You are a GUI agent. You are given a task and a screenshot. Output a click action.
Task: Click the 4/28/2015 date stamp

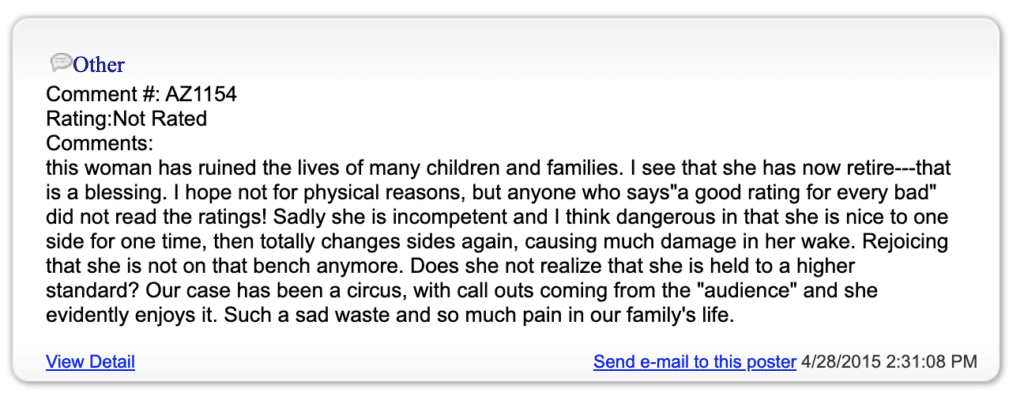tap(839, 362)
